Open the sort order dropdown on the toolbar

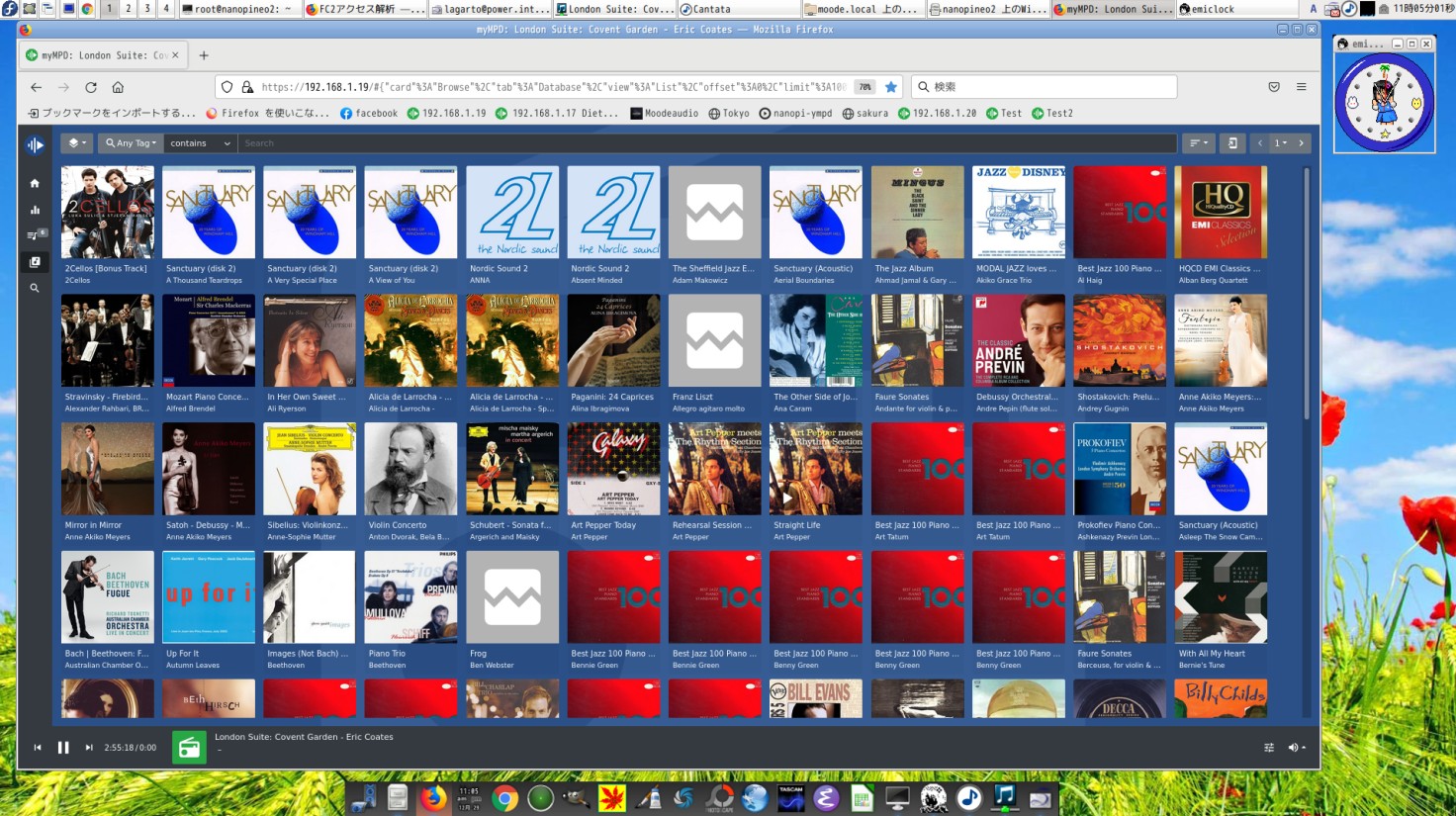point(1197,143)
